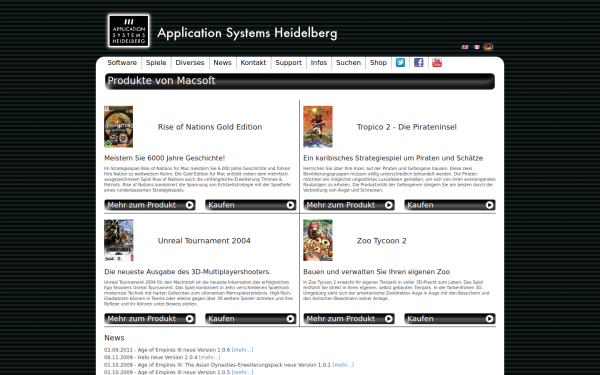The image size is (600, 375).
Task: Click the Produkte von Macsoft heading
Action: coord(161,81)
